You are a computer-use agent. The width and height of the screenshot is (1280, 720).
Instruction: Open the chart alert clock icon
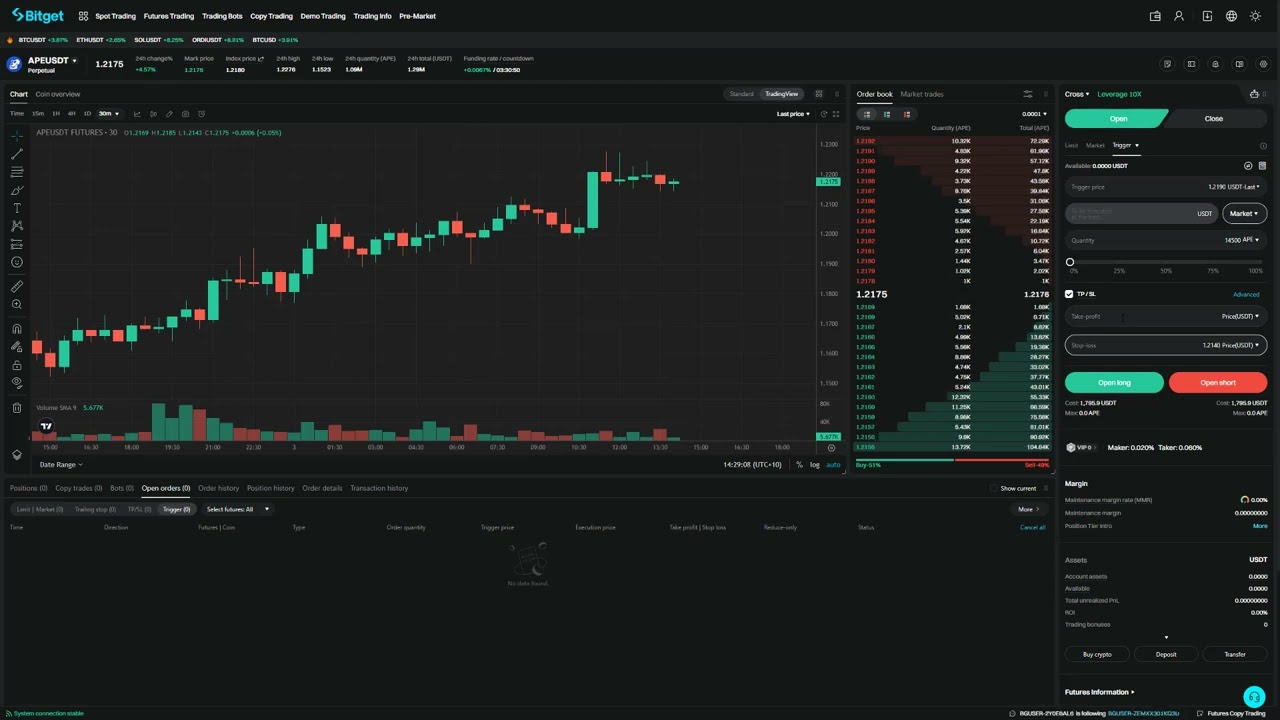click(x=201, y=114)
